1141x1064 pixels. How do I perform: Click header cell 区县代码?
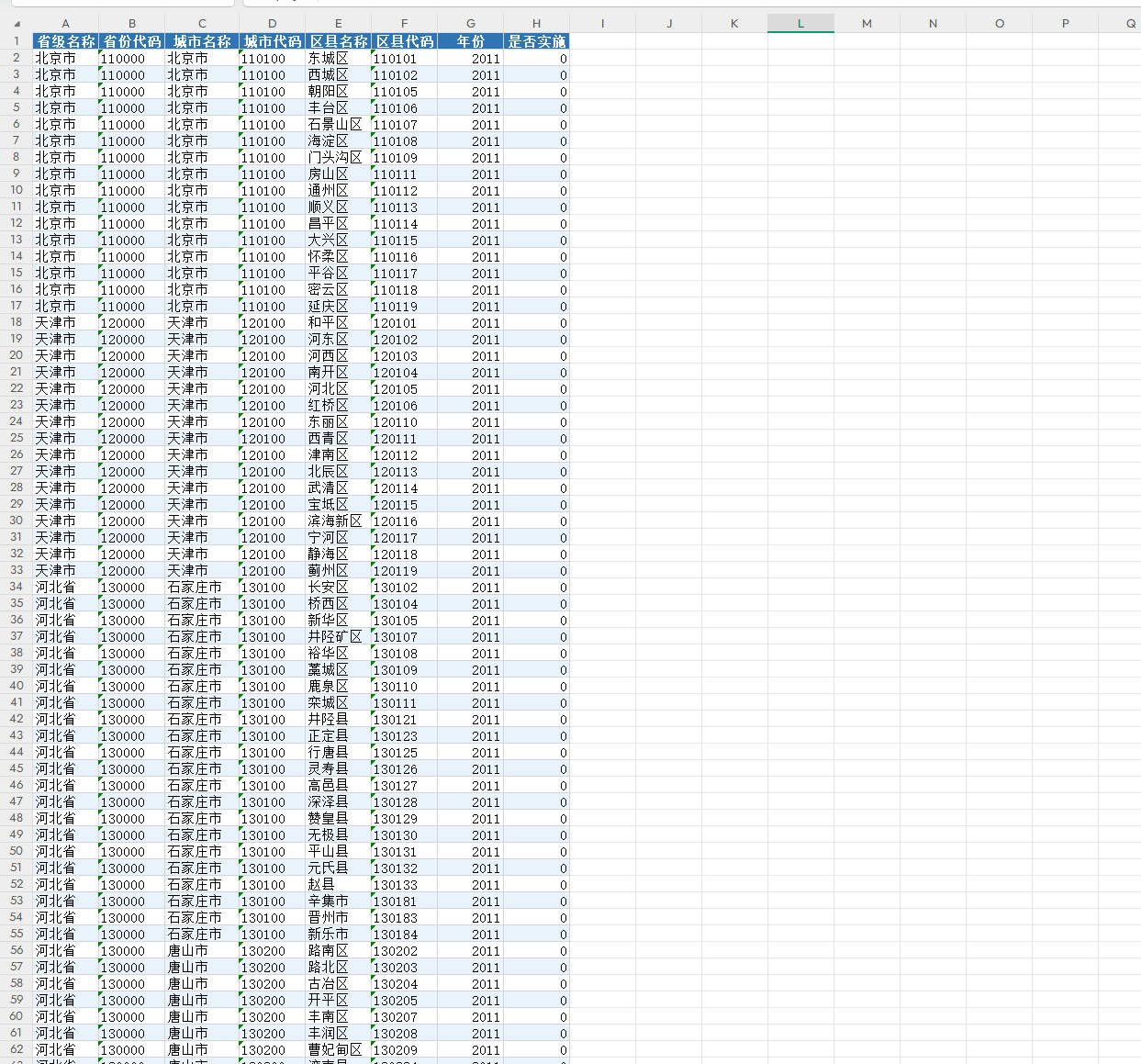tap(405, 41)
